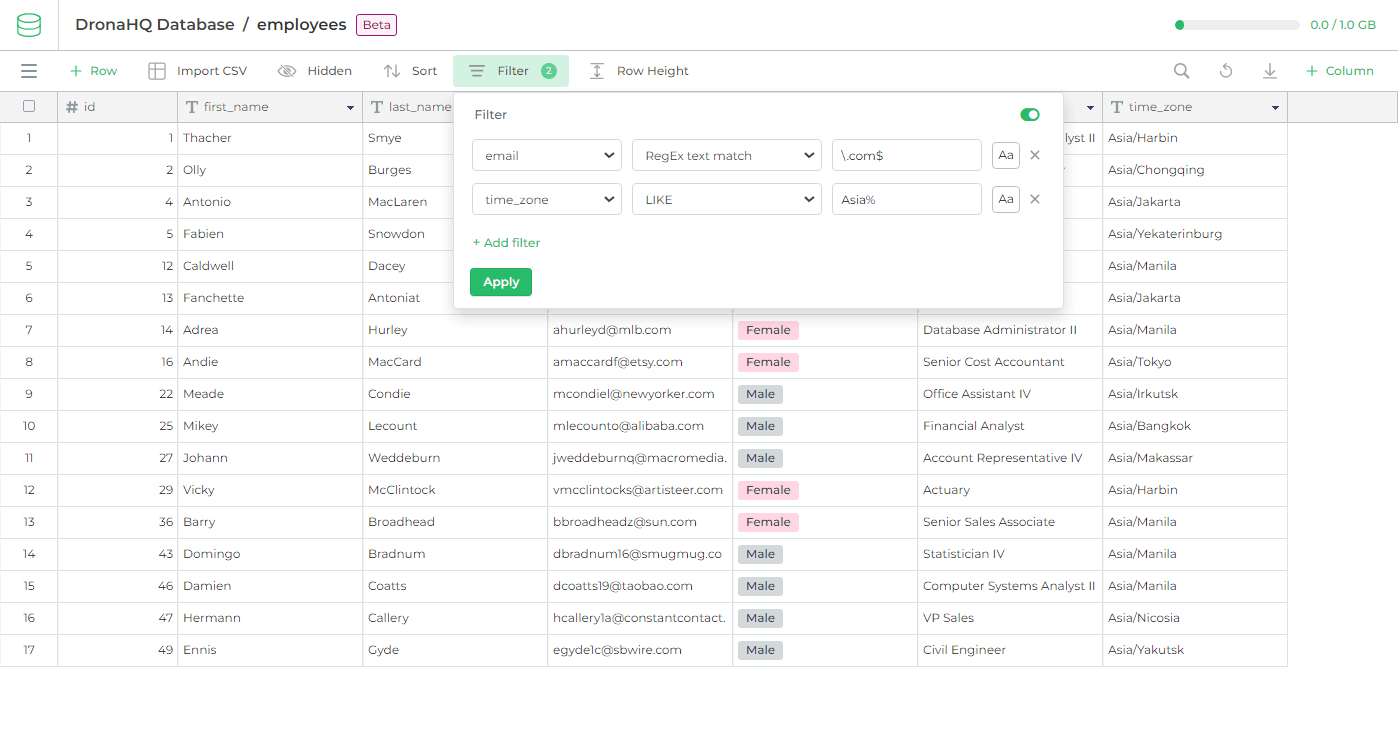Image resolution: width=1398 pixels, height=736 pixels.
Task: Open the Hidden columns option
Action: [315, 71]
